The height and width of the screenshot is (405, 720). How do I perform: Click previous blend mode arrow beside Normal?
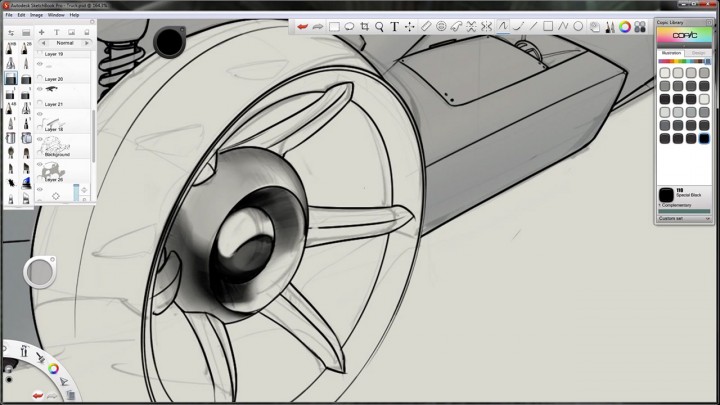(44, 43)
